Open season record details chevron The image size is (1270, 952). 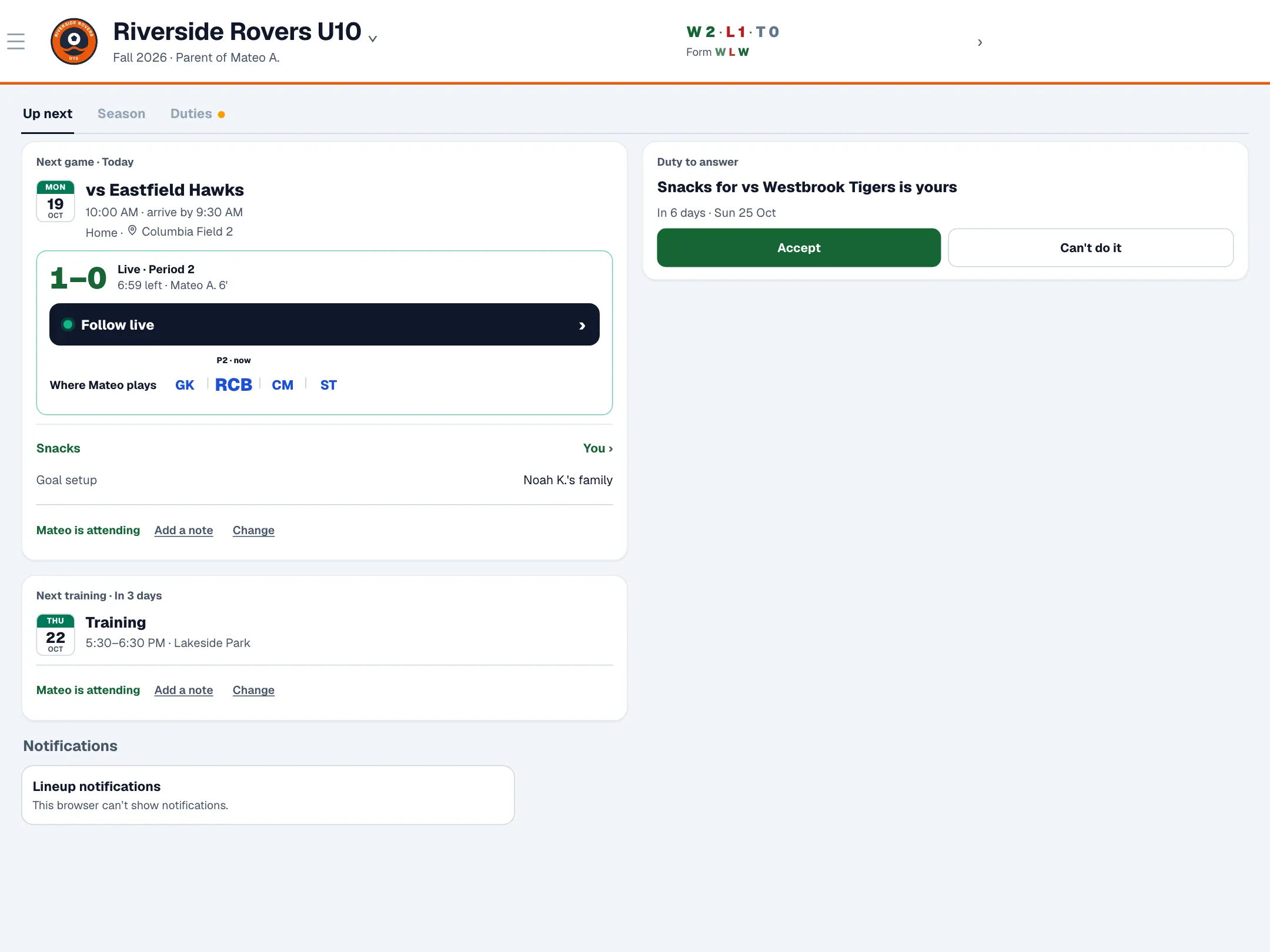(980, 42)
